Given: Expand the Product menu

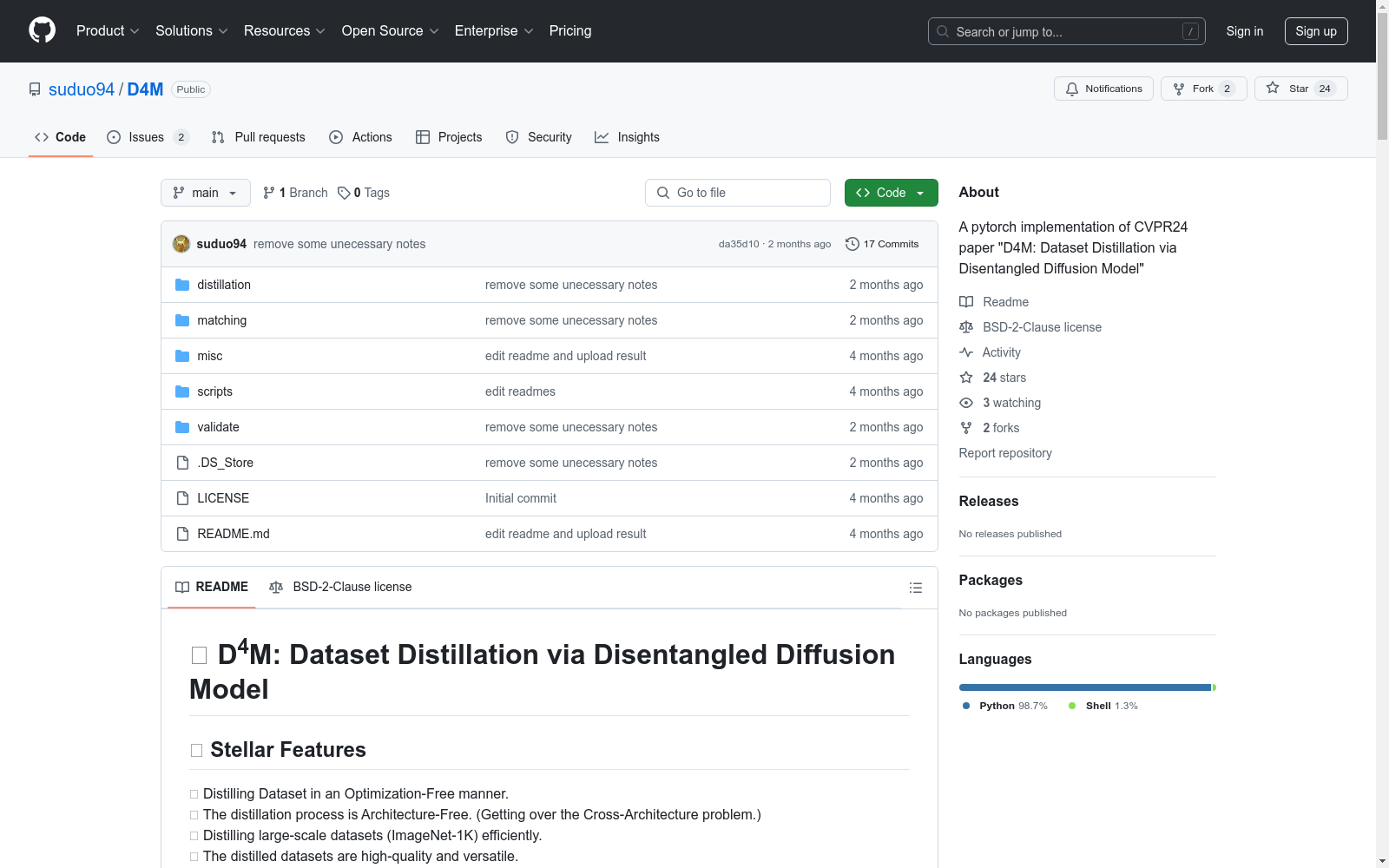Looking at the screenshot, I should tap(108, 31).
